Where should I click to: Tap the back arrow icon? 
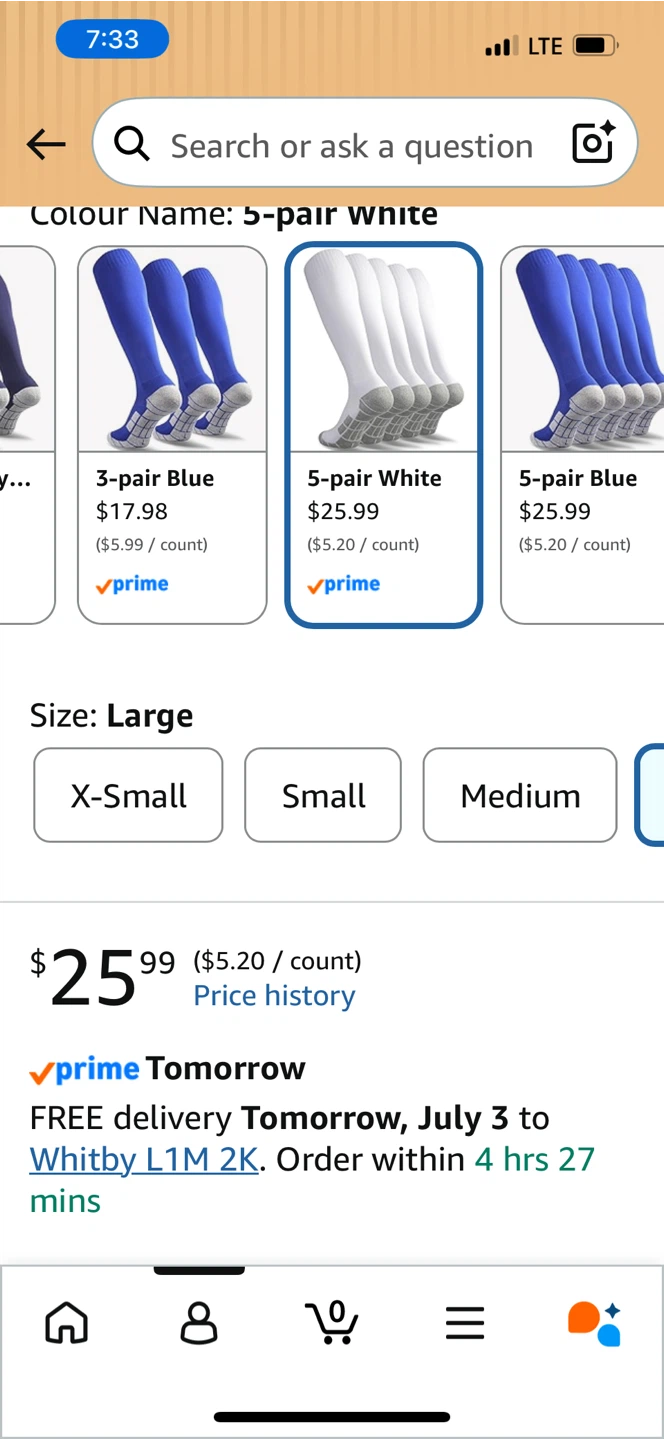[x=46, y=145]
